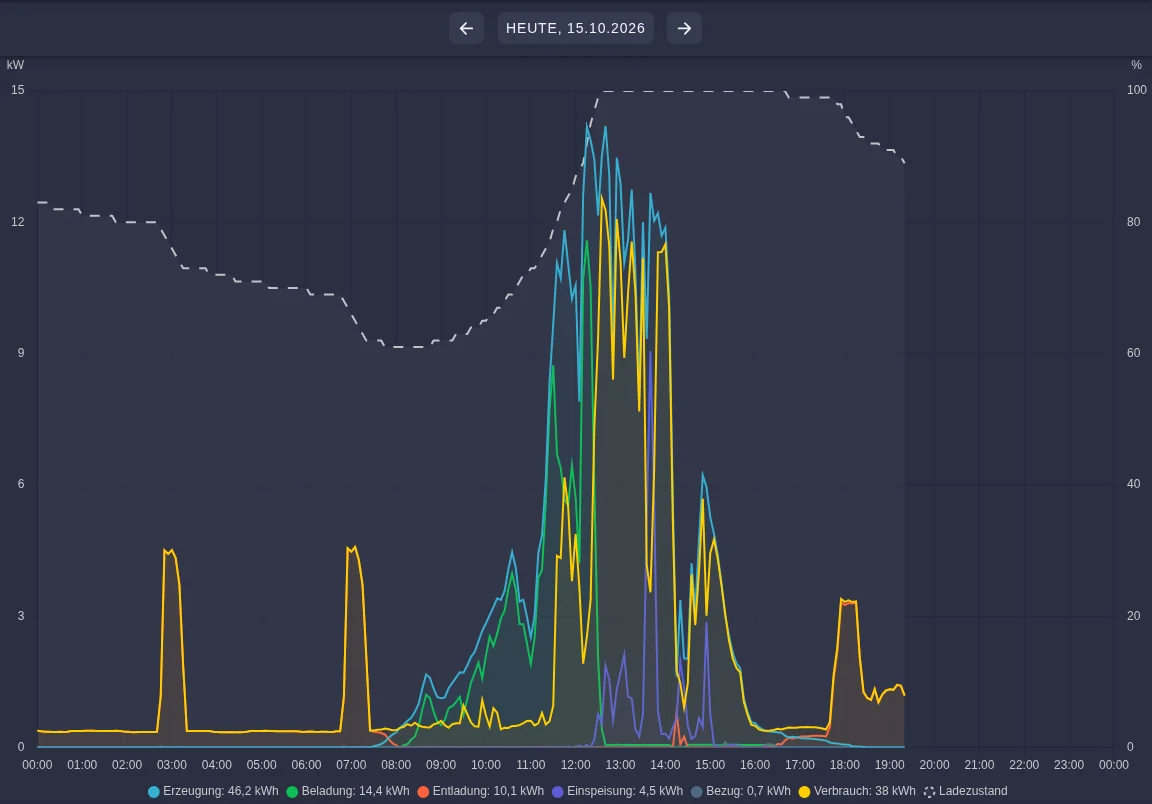The width and height of the screenshot is (1152, 804).
Task: Click the 80 value on percent axis
Action: click(1134, 222)
